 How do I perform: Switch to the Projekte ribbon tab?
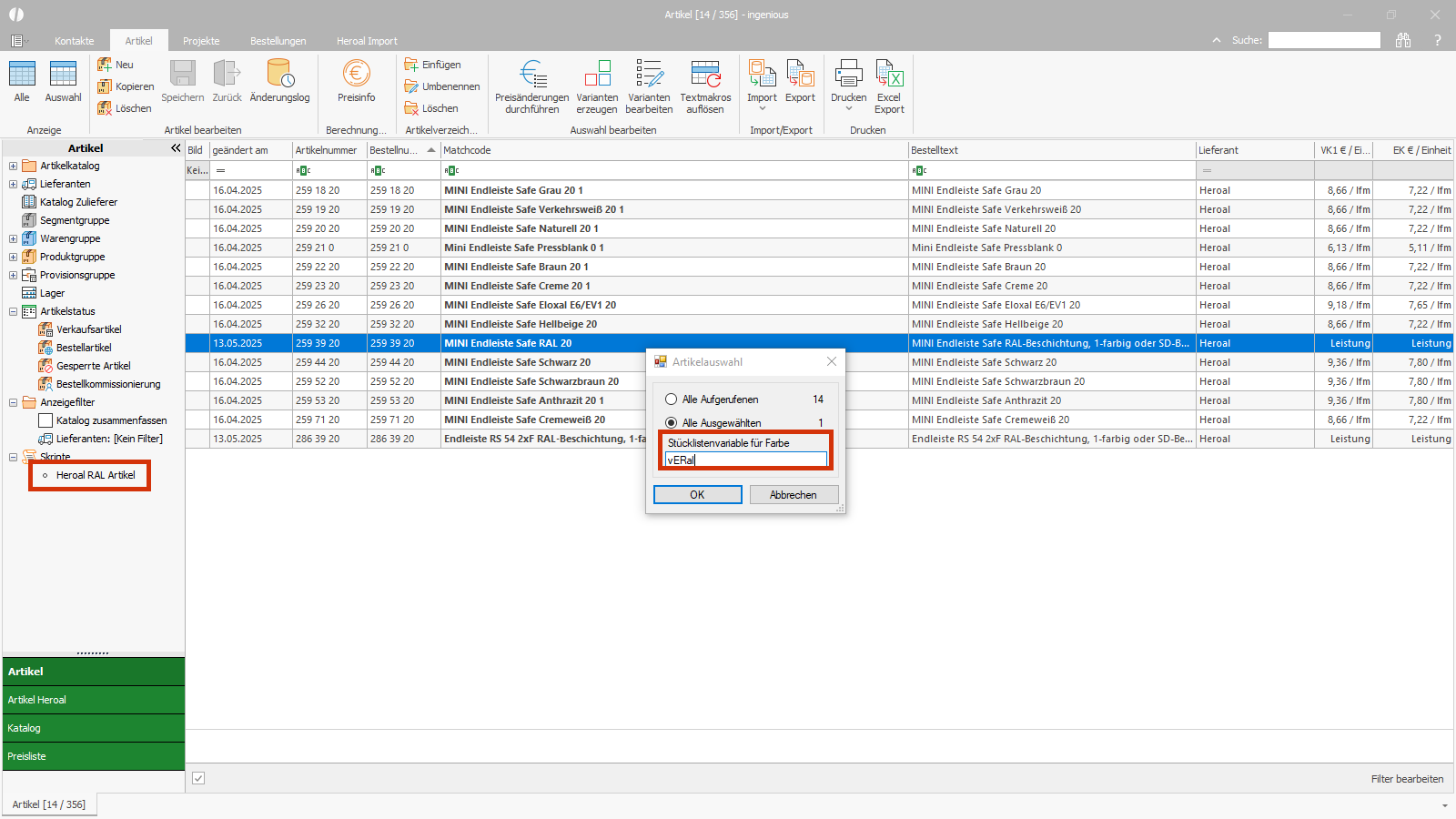[201, 41]
